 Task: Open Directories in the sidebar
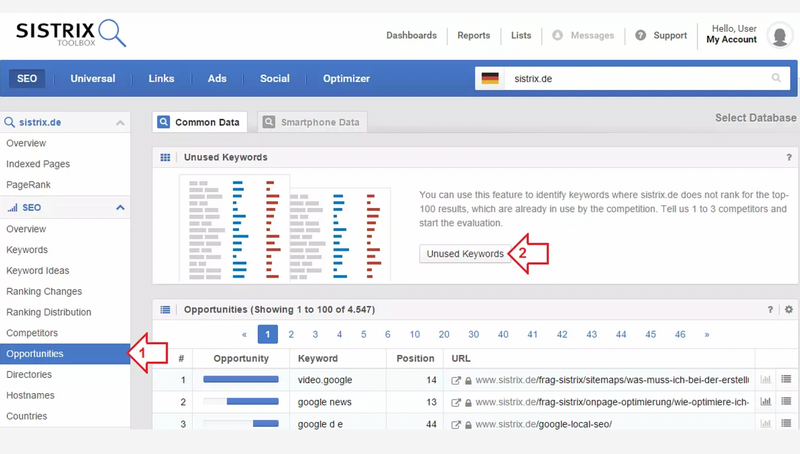pos(29,374)
